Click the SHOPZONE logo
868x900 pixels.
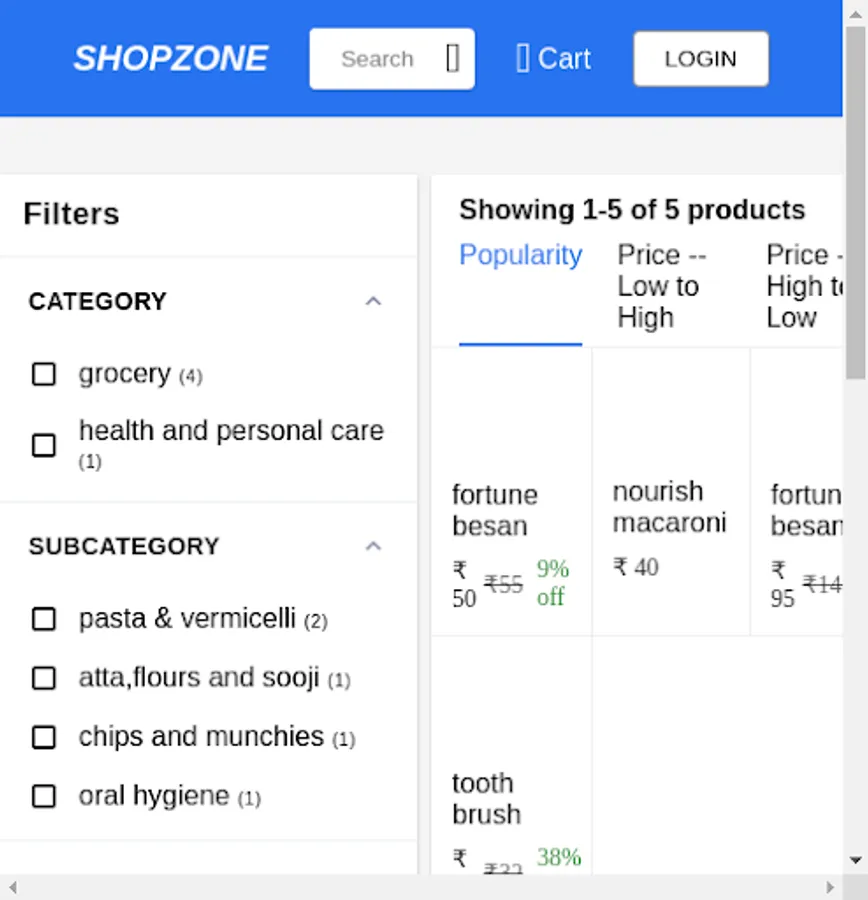170,59
